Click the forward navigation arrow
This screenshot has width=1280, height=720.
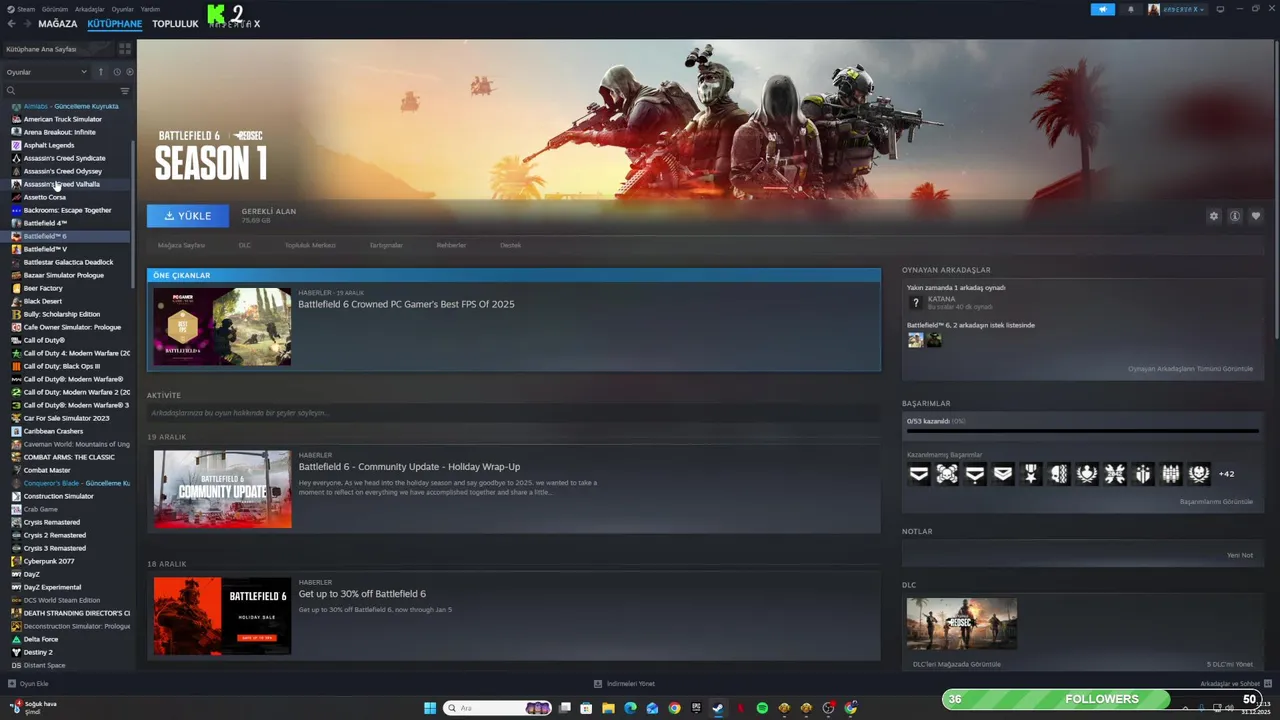click(25, 23)
